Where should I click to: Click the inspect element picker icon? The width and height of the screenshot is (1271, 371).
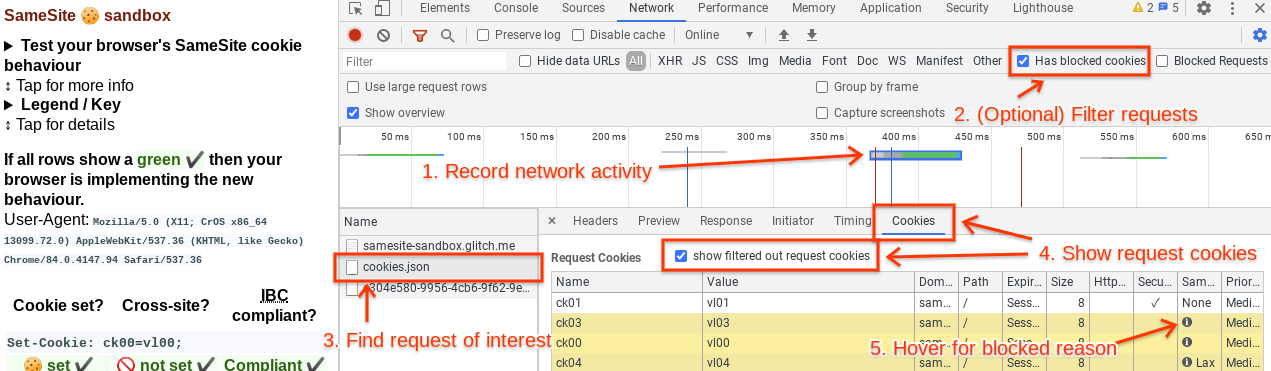coord(356,9)
